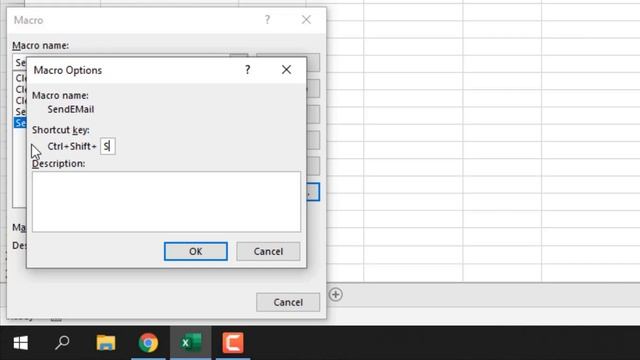640x360 pixels.
Task: Add a new sheet with plus icon
Action: (x=336, y=294)
